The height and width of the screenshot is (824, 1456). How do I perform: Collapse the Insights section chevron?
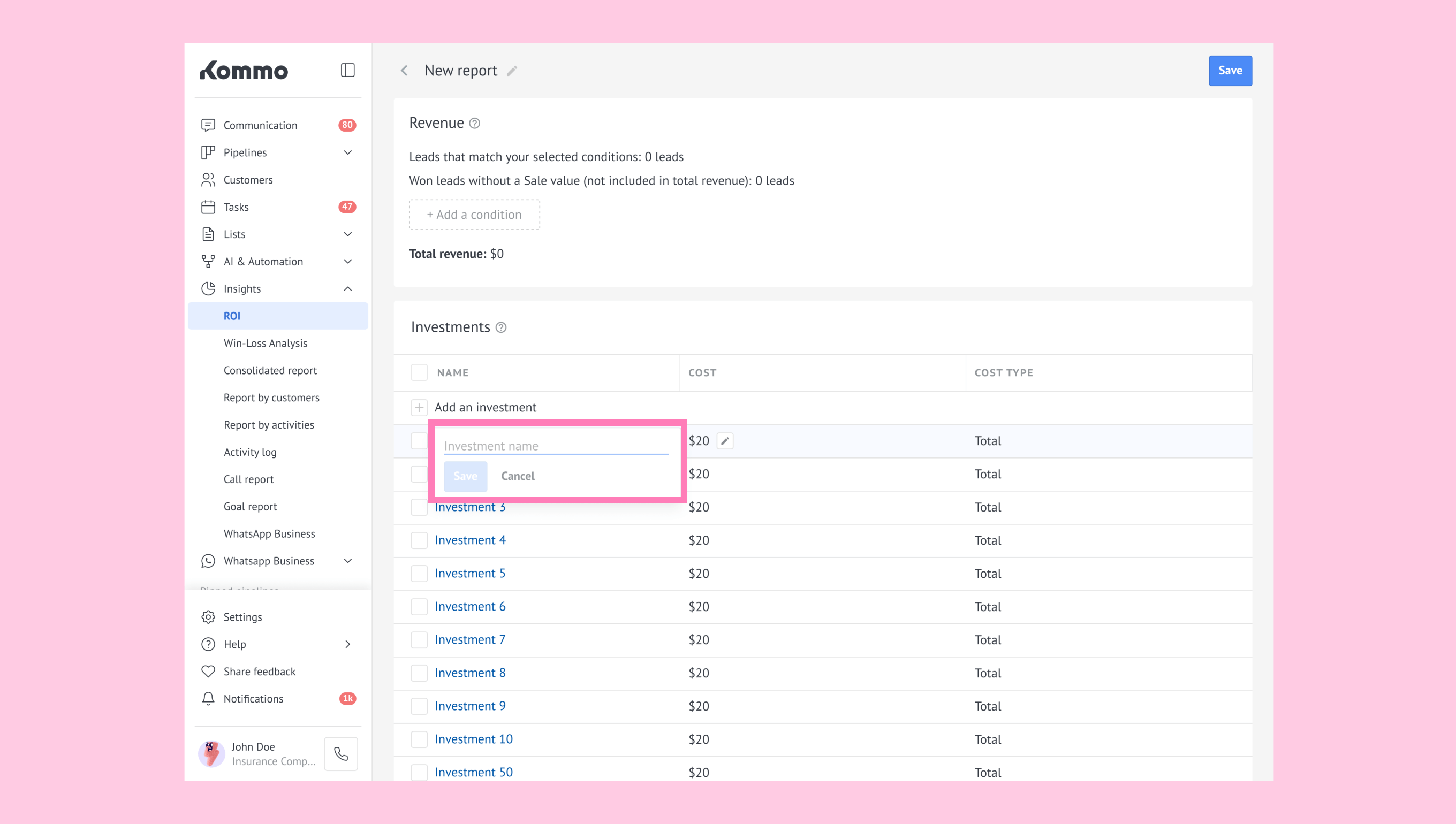click(x=347, y=288)
